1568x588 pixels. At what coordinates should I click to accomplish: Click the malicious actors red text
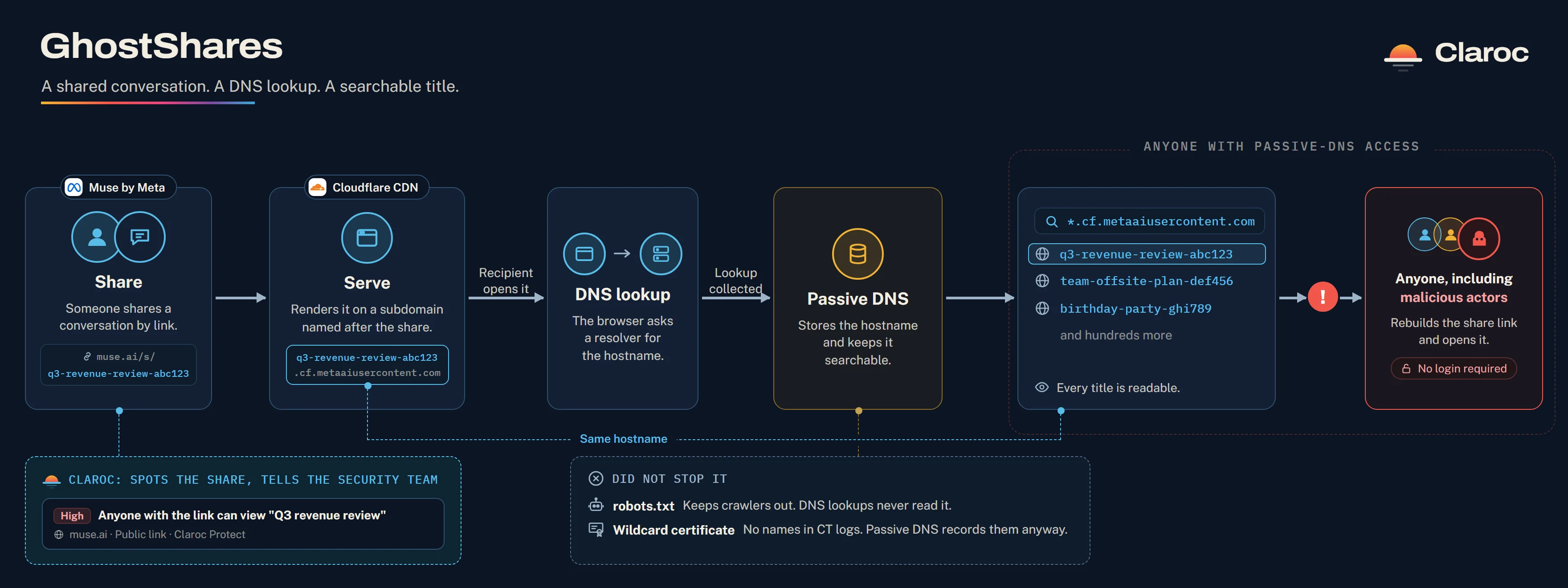tap(1454, 298)
